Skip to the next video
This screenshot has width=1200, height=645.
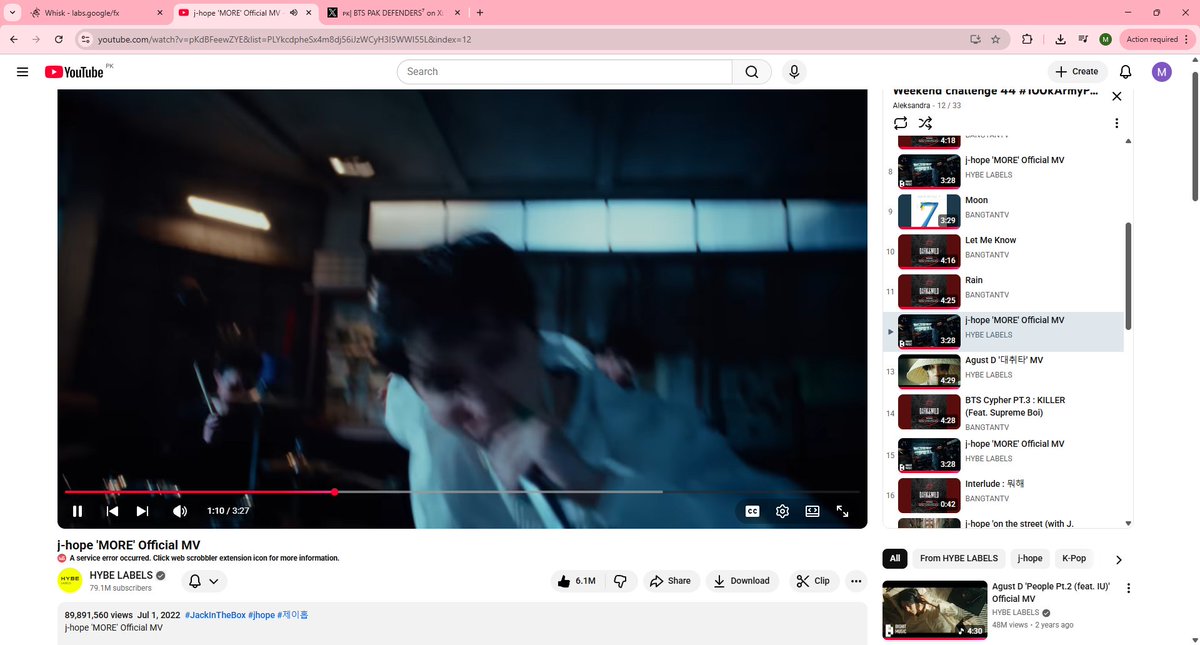click(142, 511)
